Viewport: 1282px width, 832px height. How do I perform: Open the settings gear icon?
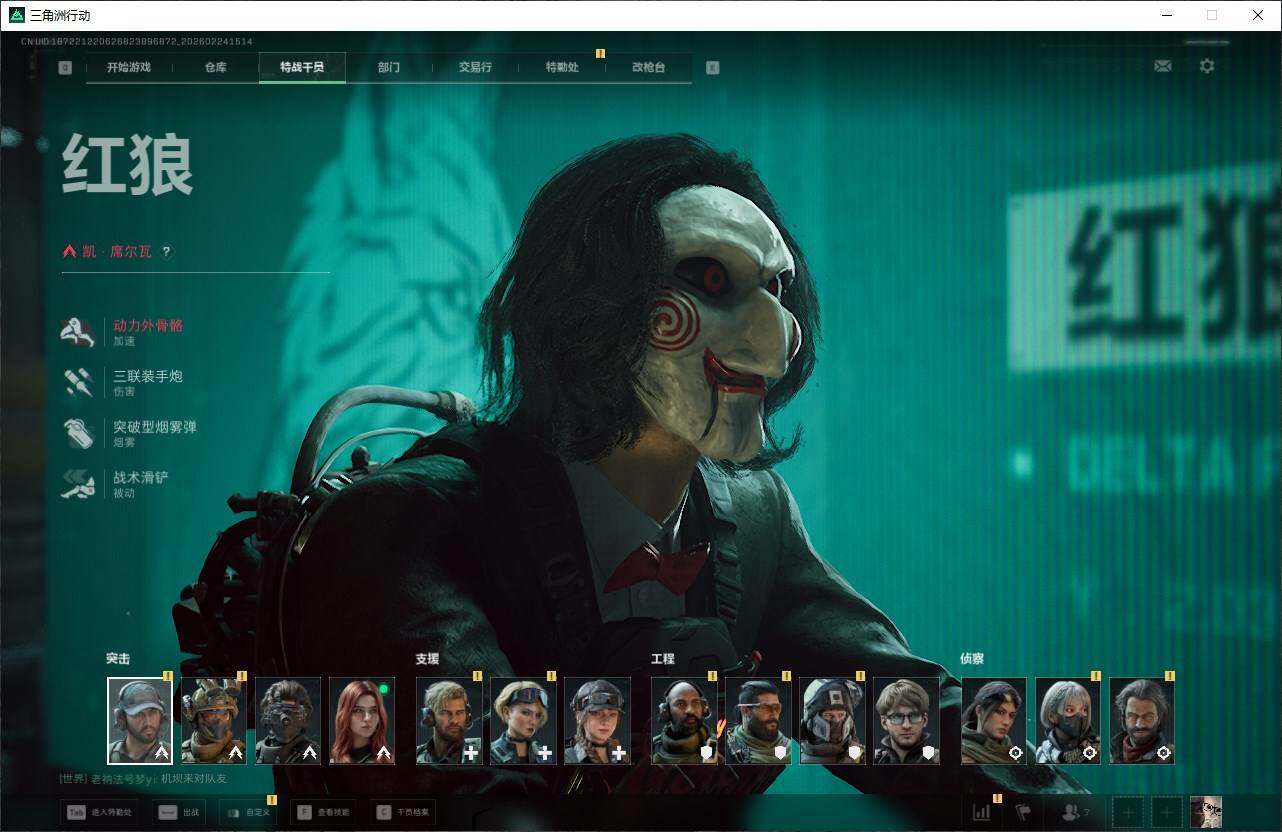[x=1207, y=66]
